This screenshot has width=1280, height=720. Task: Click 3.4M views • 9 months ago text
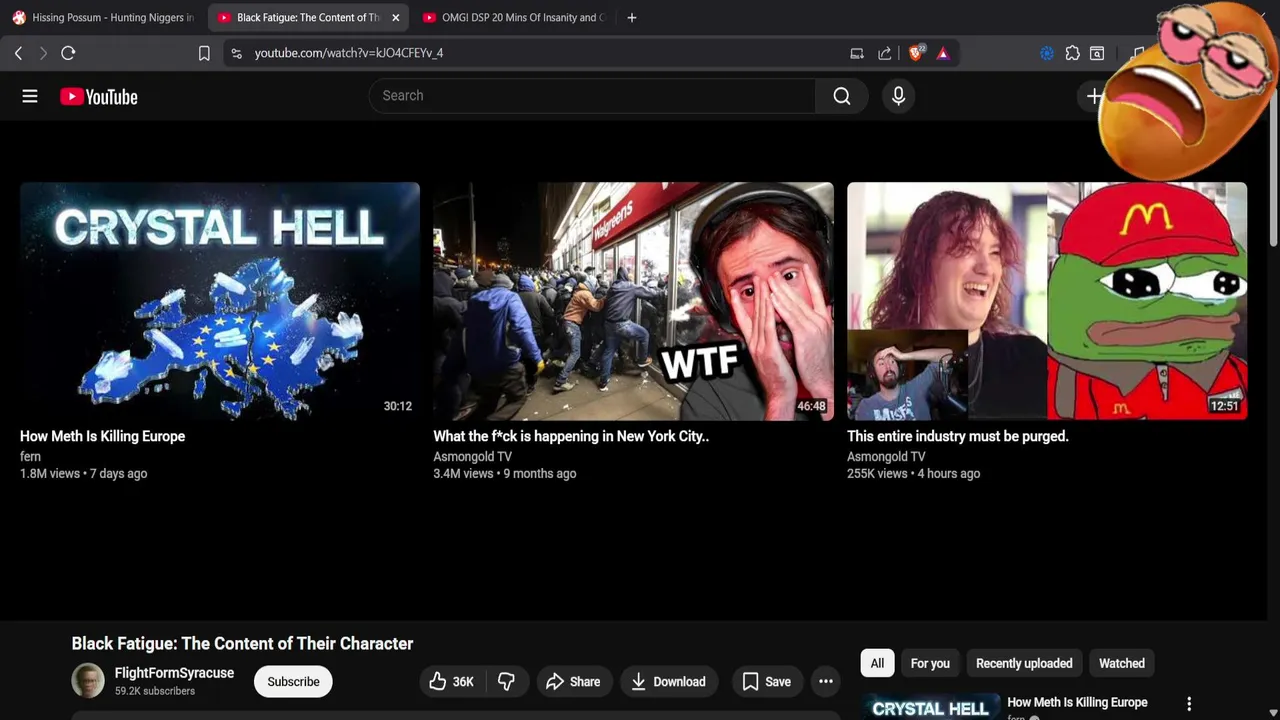[504, 473]
